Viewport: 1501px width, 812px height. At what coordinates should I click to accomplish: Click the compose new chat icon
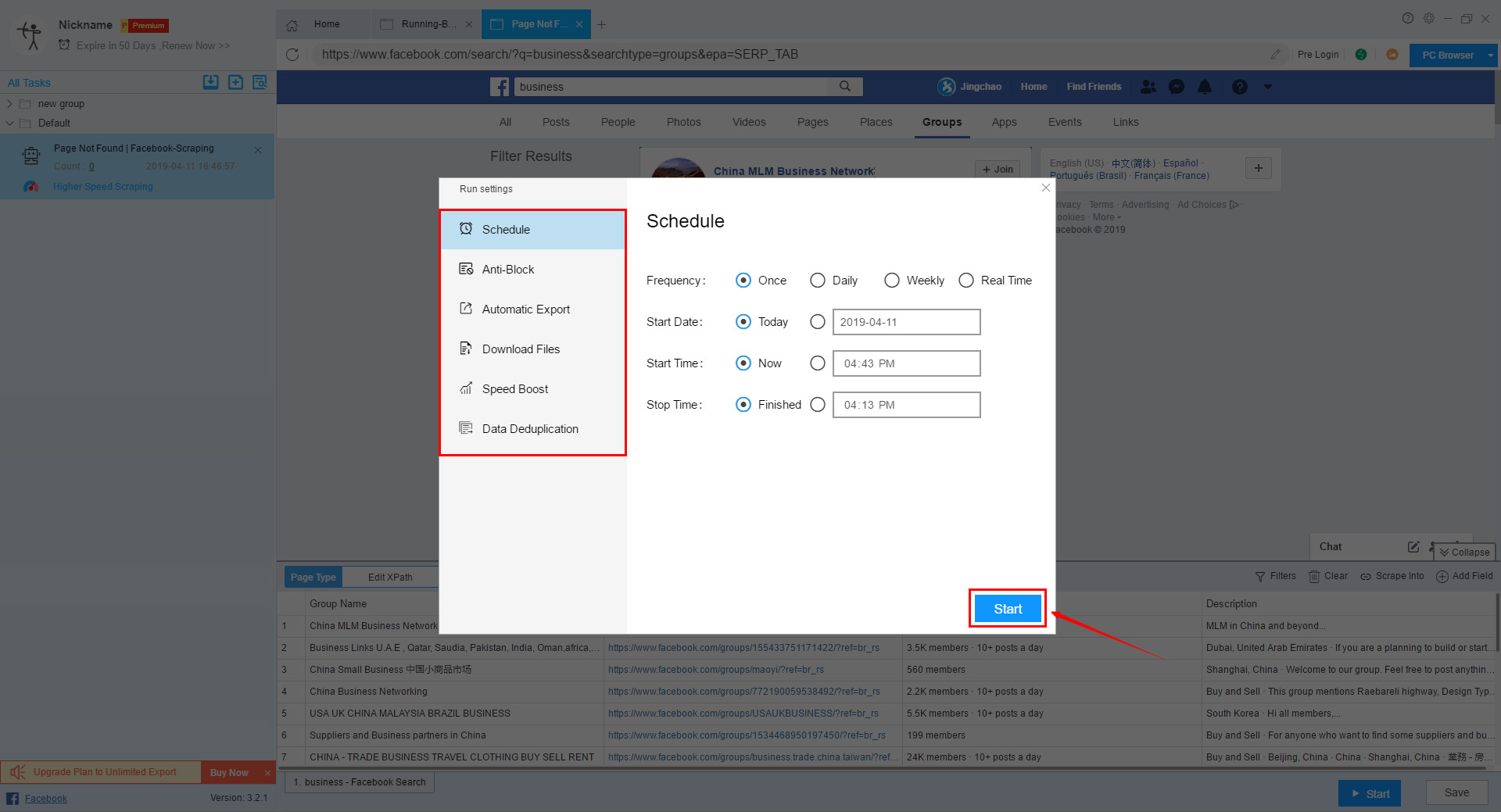1413,547
